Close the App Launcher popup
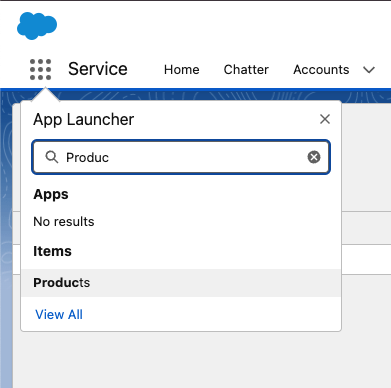 (325, 119)
